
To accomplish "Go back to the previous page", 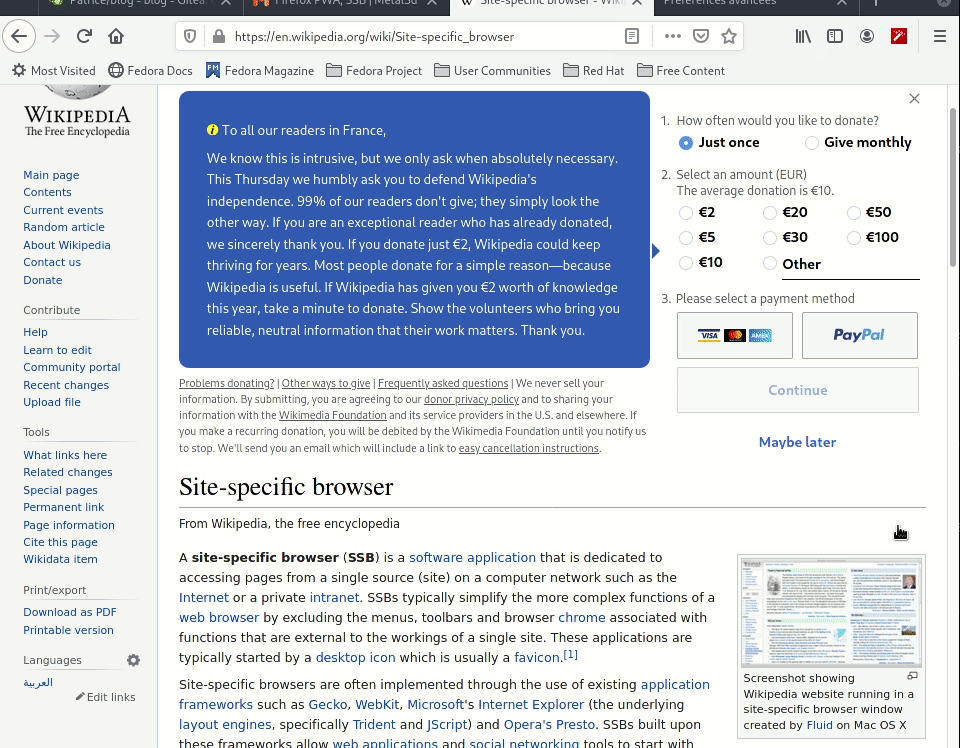I will point(19,37).
